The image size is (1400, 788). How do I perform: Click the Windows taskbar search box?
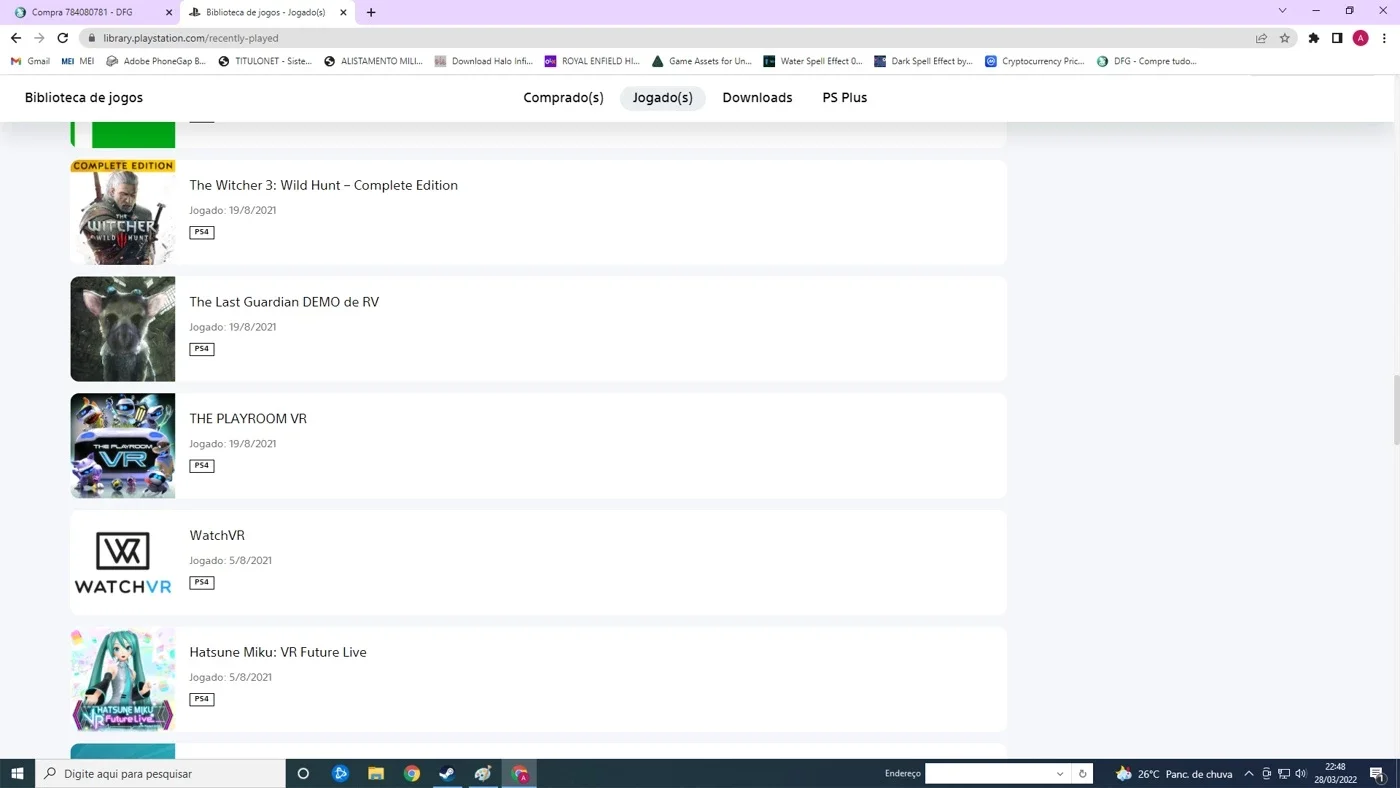pos(161,774)
